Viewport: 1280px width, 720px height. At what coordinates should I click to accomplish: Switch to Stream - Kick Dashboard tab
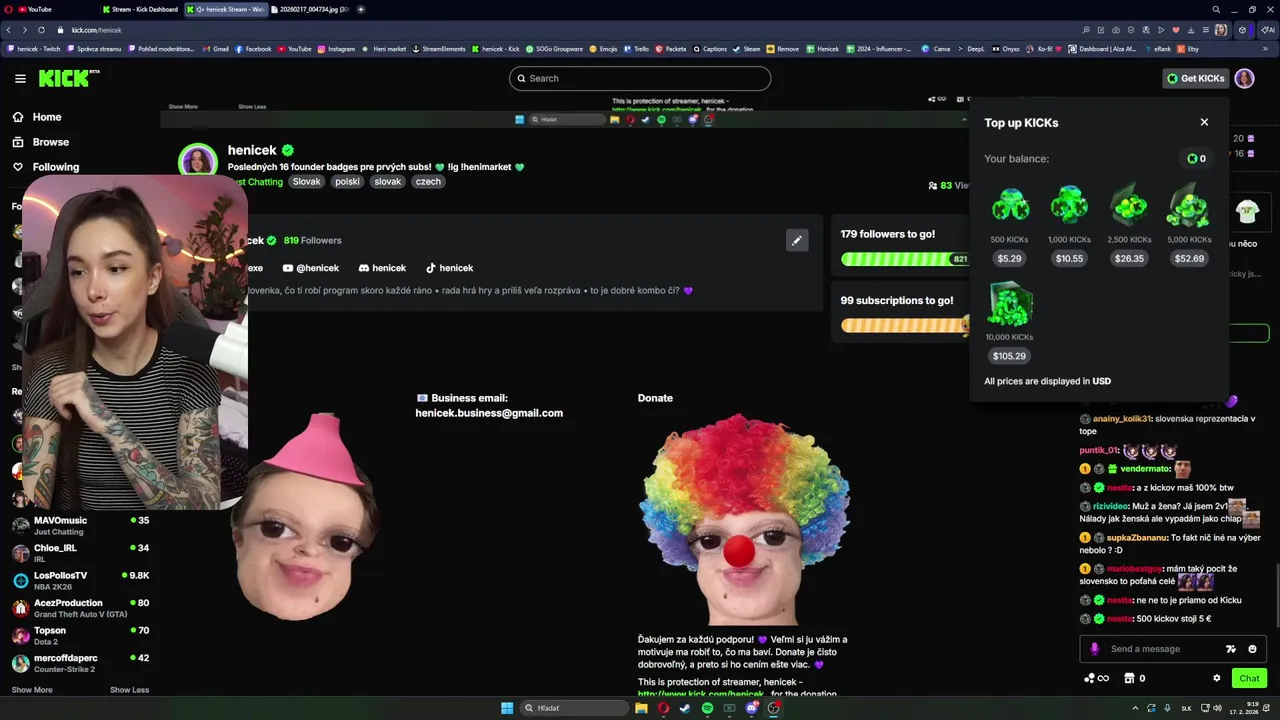[x=140, y=9]
